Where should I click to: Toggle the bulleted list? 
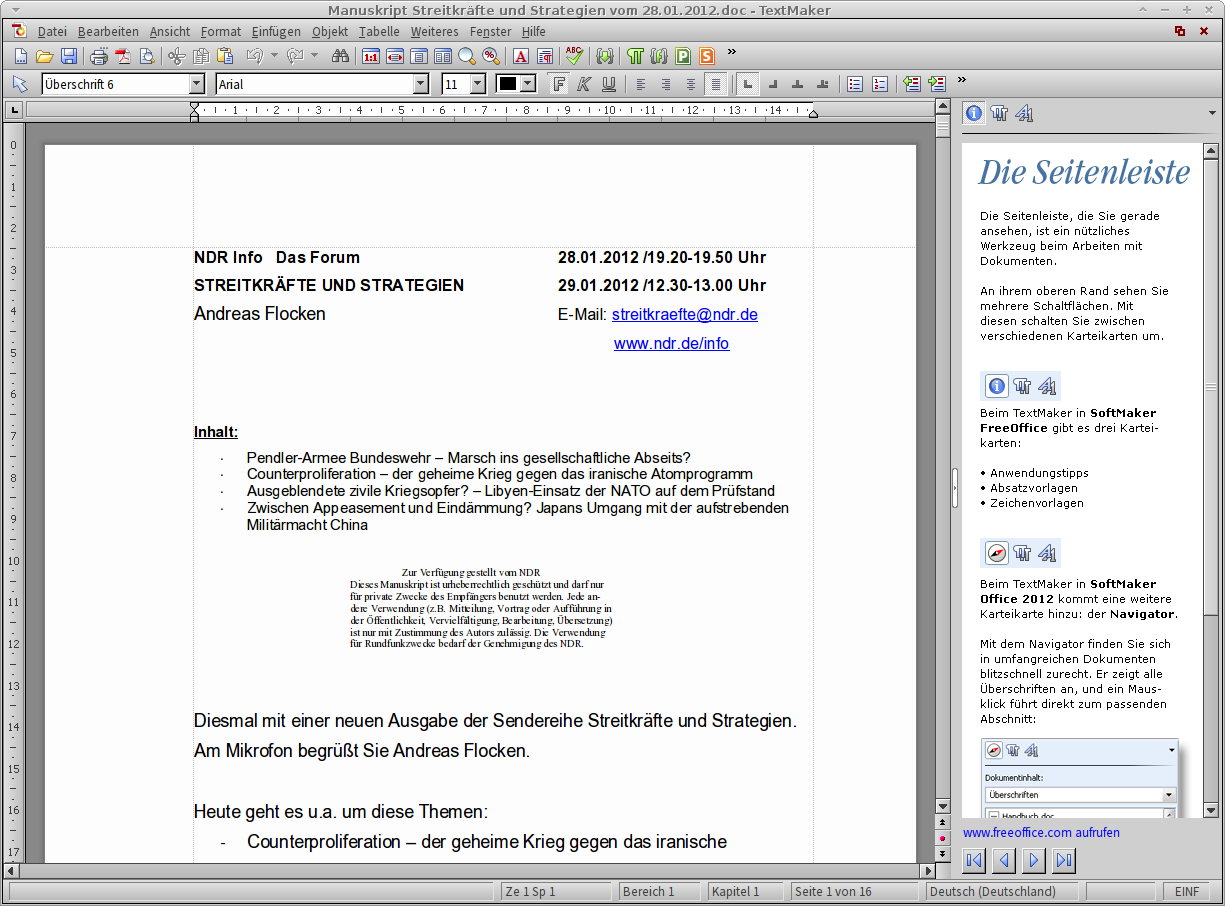coord(855,84)
